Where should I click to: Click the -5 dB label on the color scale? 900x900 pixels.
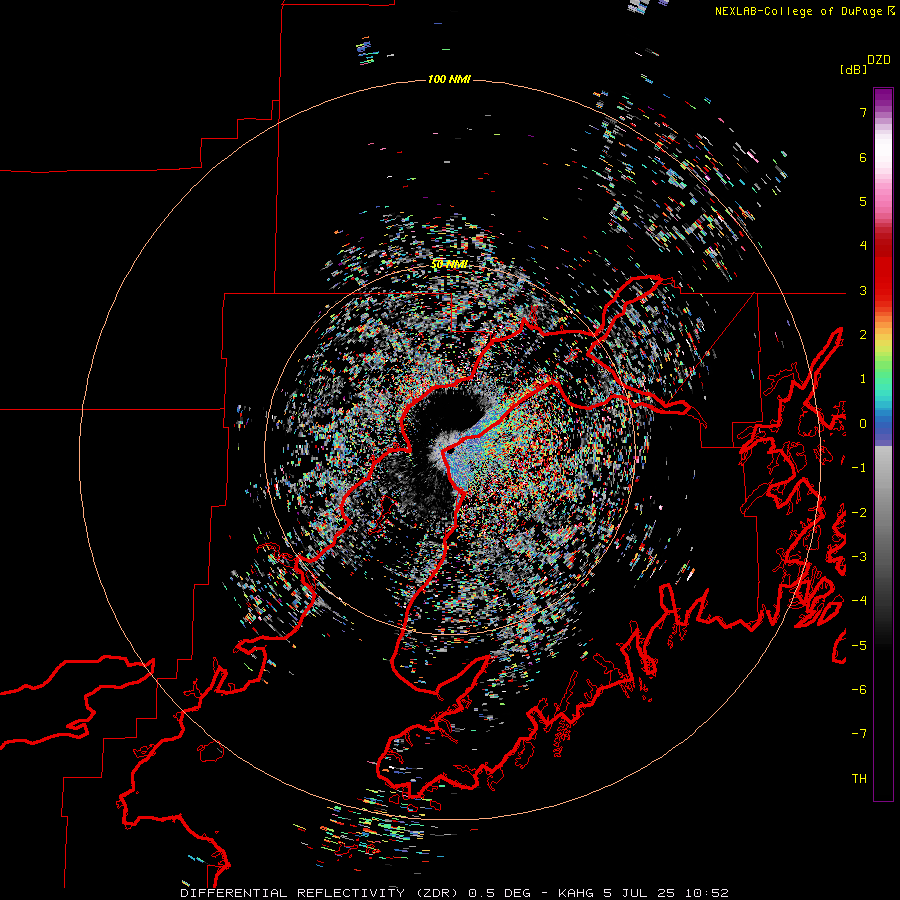(859, 645)
